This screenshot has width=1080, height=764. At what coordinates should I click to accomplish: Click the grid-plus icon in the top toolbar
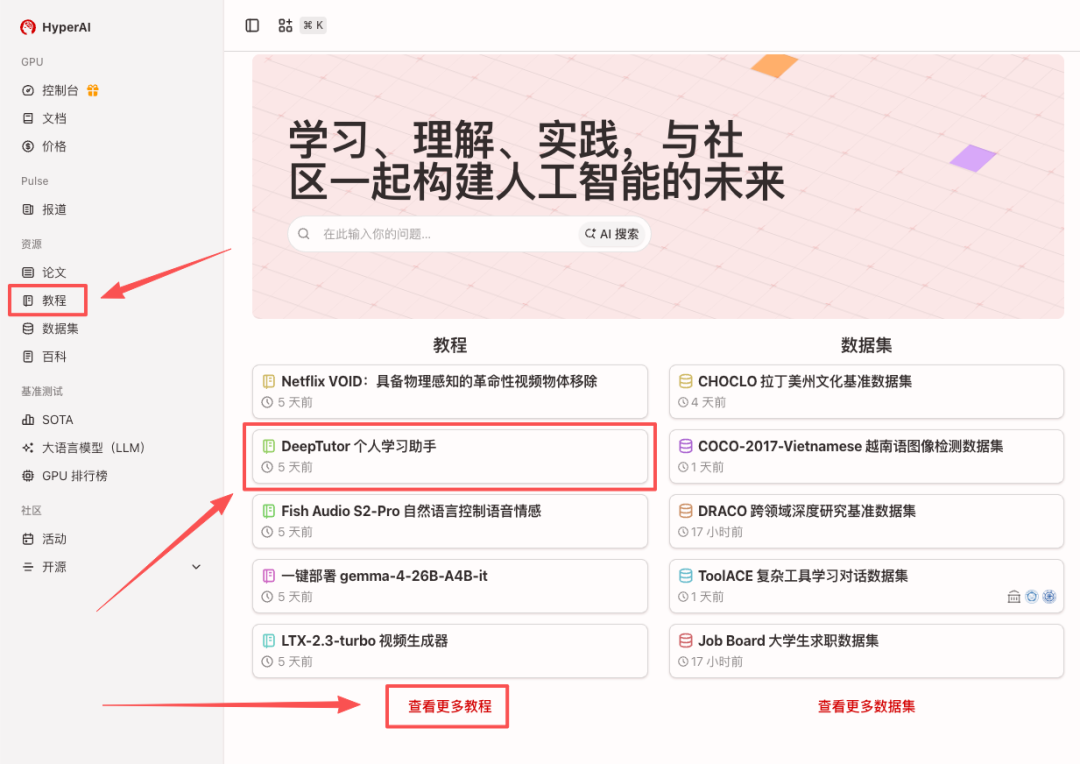285,24
